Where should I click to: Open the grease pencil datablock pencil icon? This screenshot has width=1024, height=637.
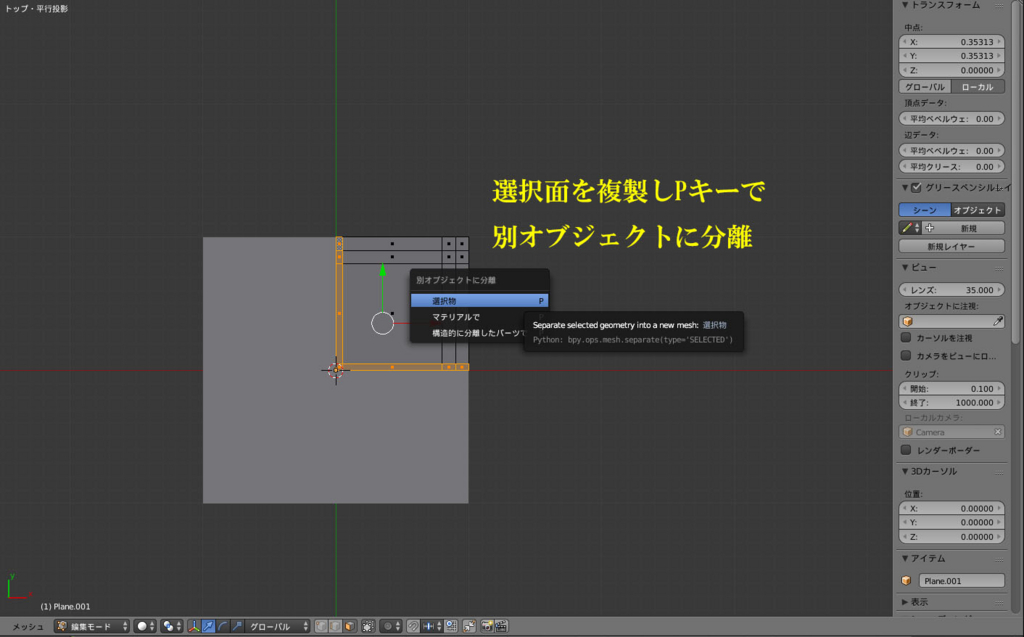910,228
